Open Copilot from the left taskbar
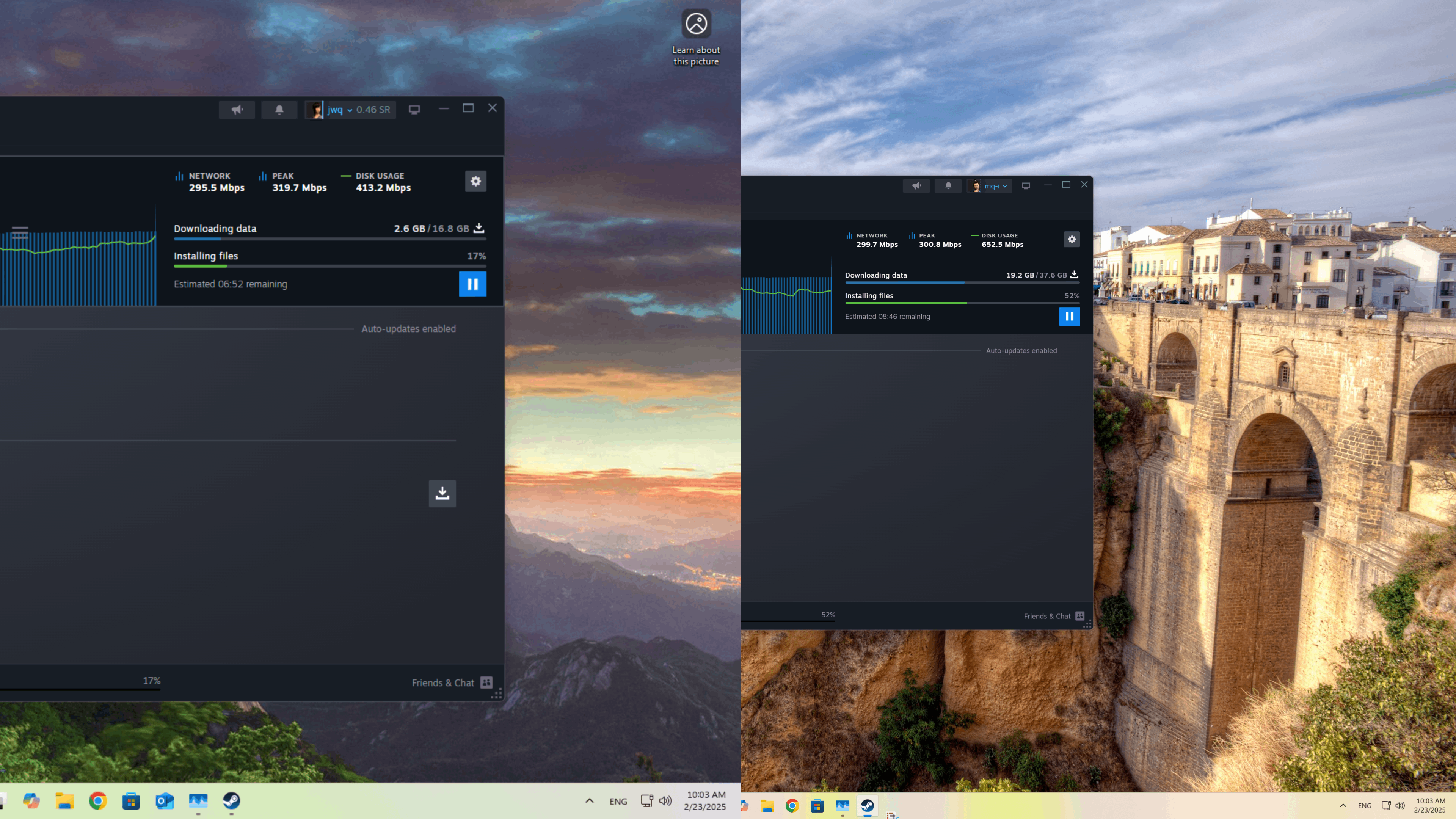The image size is (1456, 819). tap(31, 801)
